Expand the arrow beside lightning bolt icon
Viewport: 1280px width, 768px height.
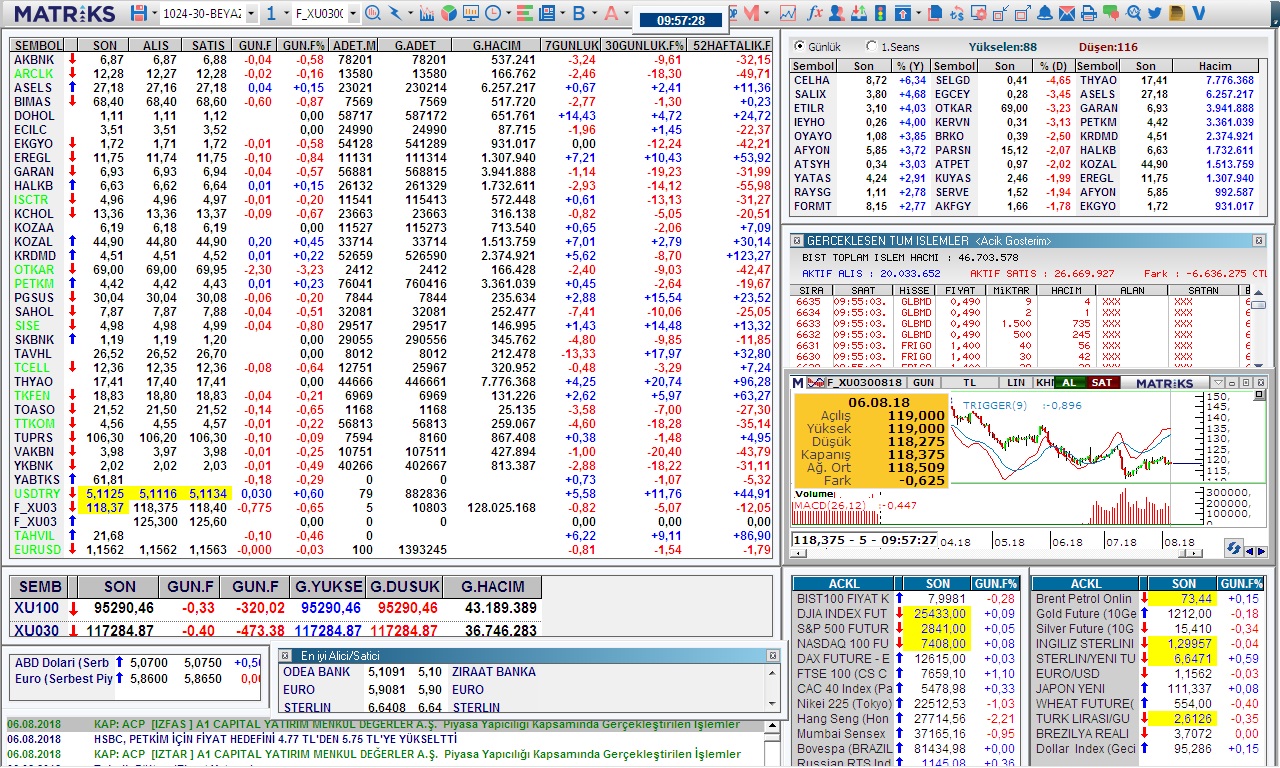click(410, 13)
